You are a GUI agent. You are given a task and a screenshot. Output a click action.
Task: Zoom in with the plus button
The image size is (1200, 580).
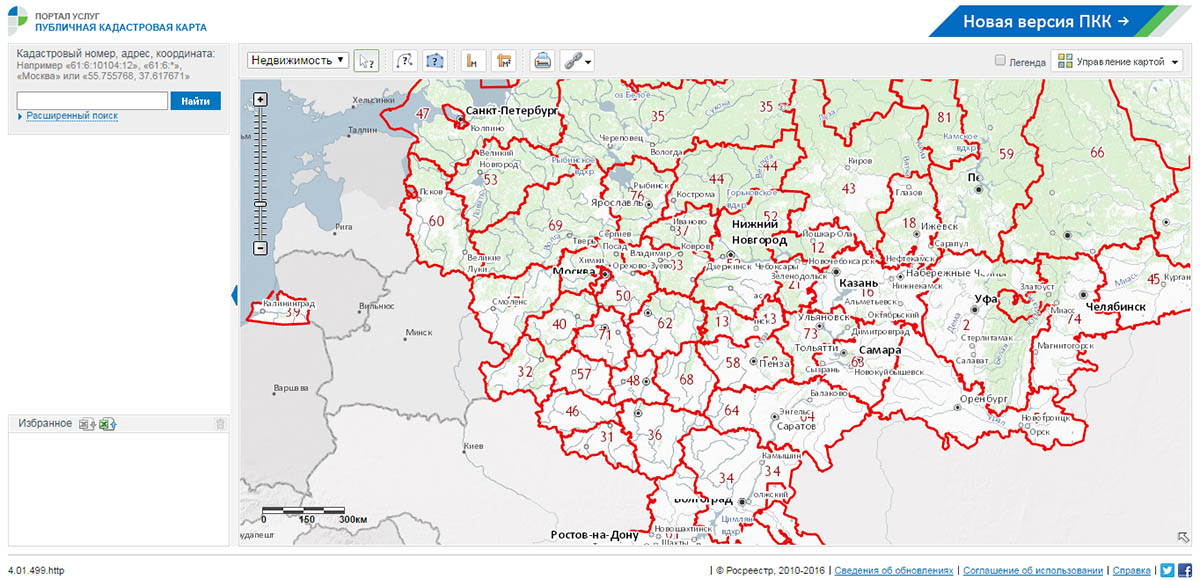(261, 99)
